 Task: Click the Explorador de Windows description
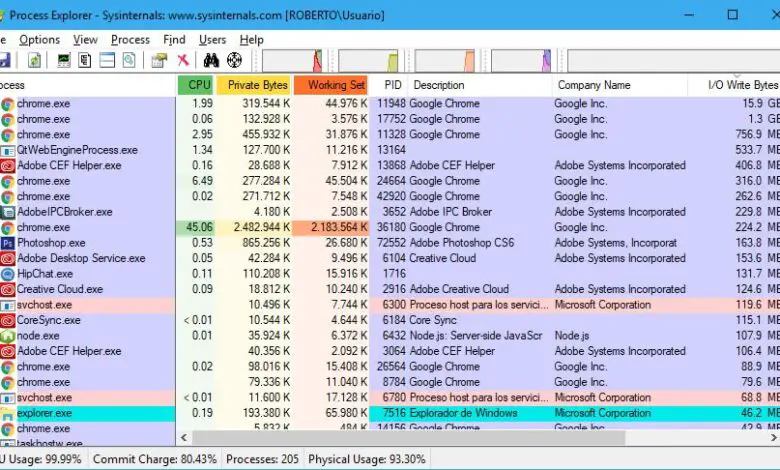tap(463, 413)
